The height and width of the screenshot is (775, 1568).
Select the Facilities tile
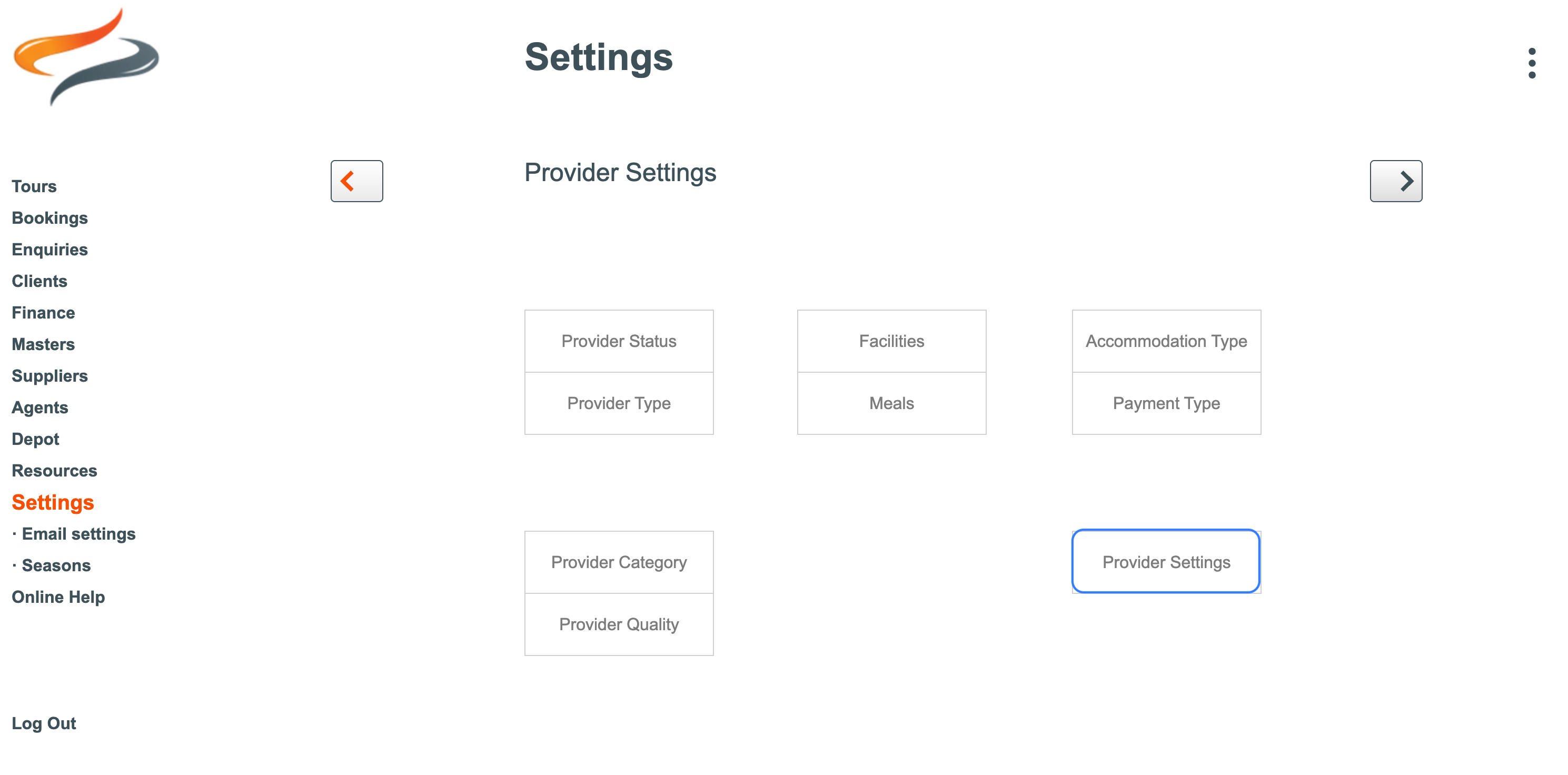click(x=891, y=341)
